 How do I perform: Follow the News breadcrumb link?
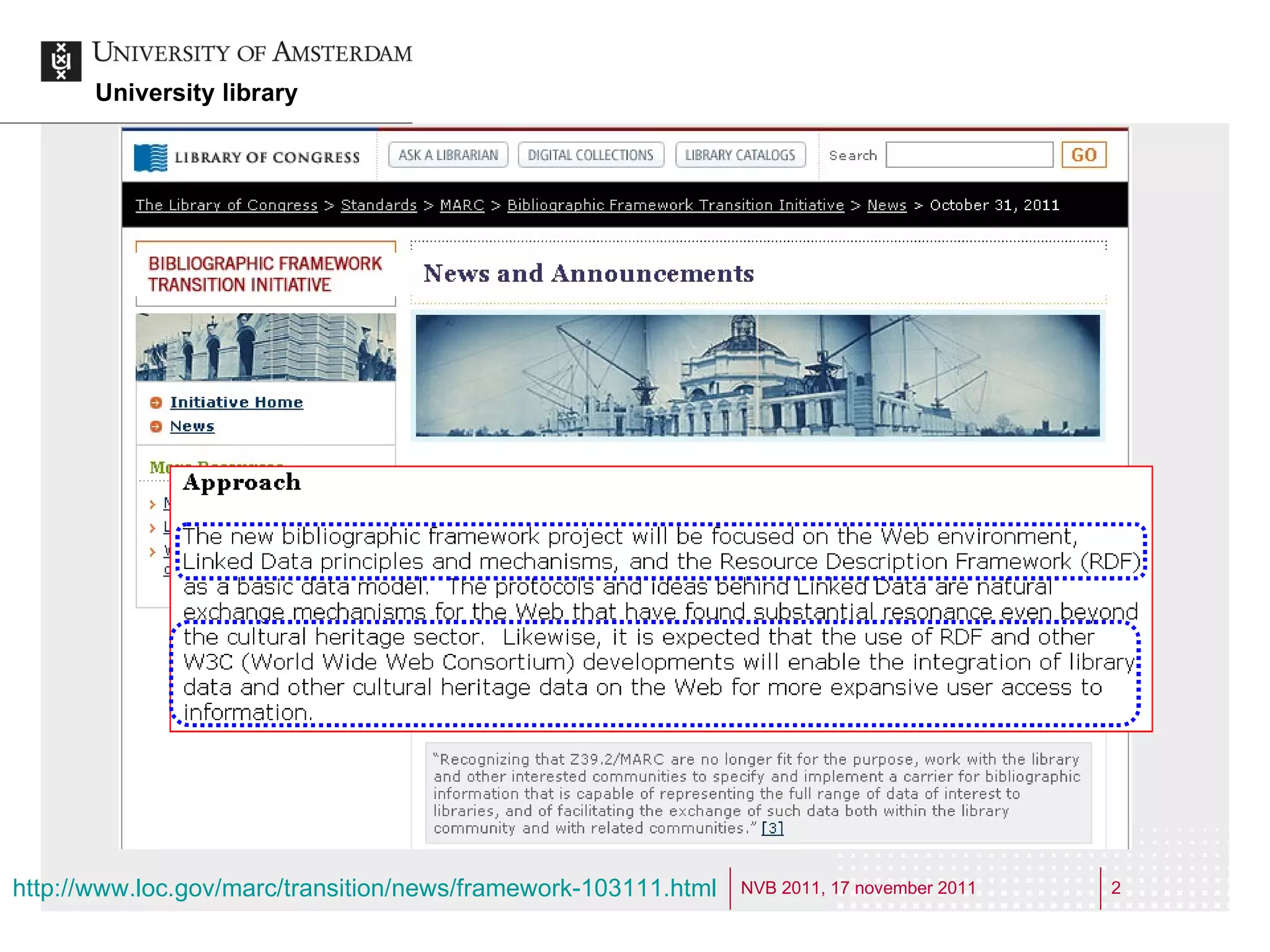[x=887, y=205]
